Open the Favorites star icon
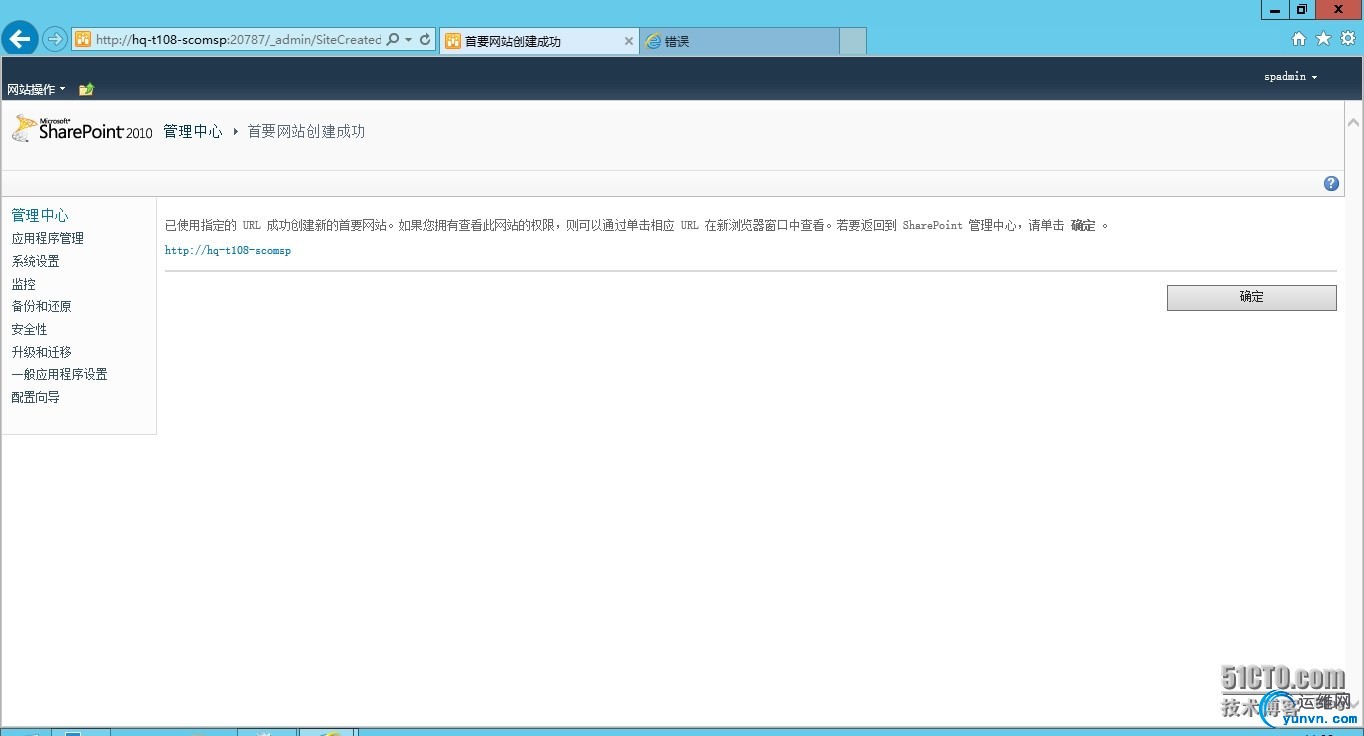 tap(1323, 39)
